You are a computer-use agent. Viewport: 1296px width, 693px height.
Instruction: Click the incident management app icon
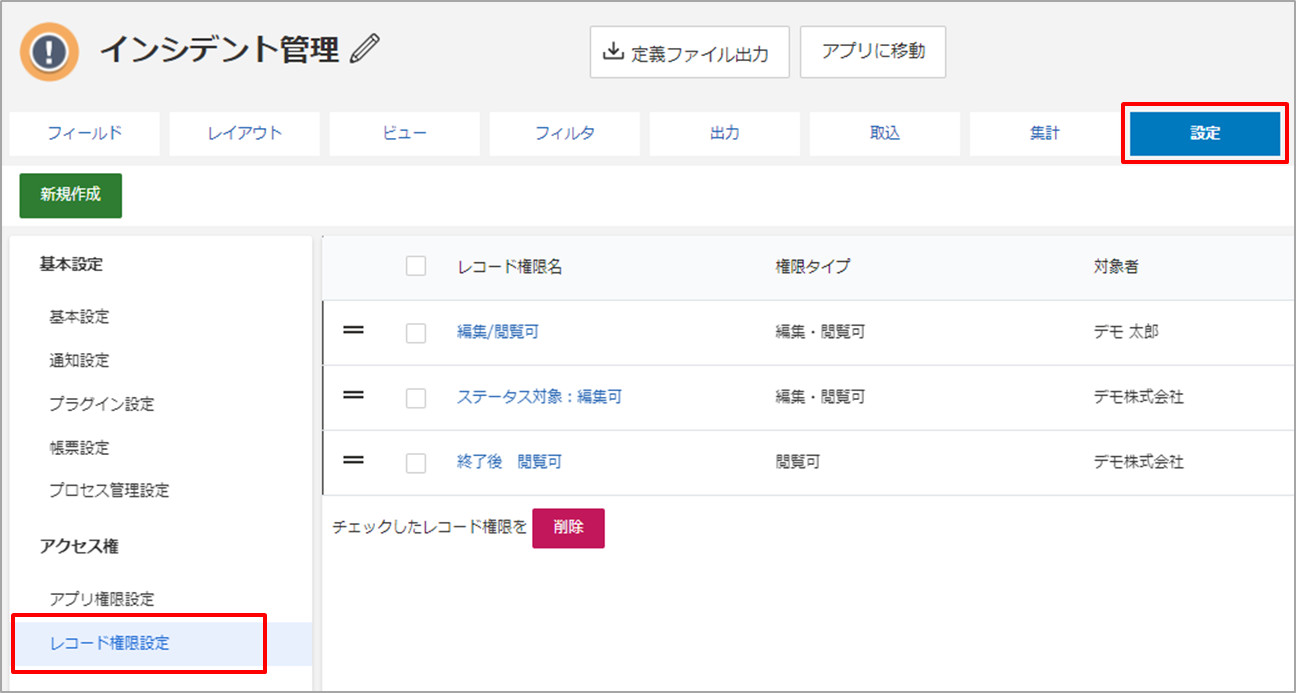pyautogui.click(x=49, y=52)
